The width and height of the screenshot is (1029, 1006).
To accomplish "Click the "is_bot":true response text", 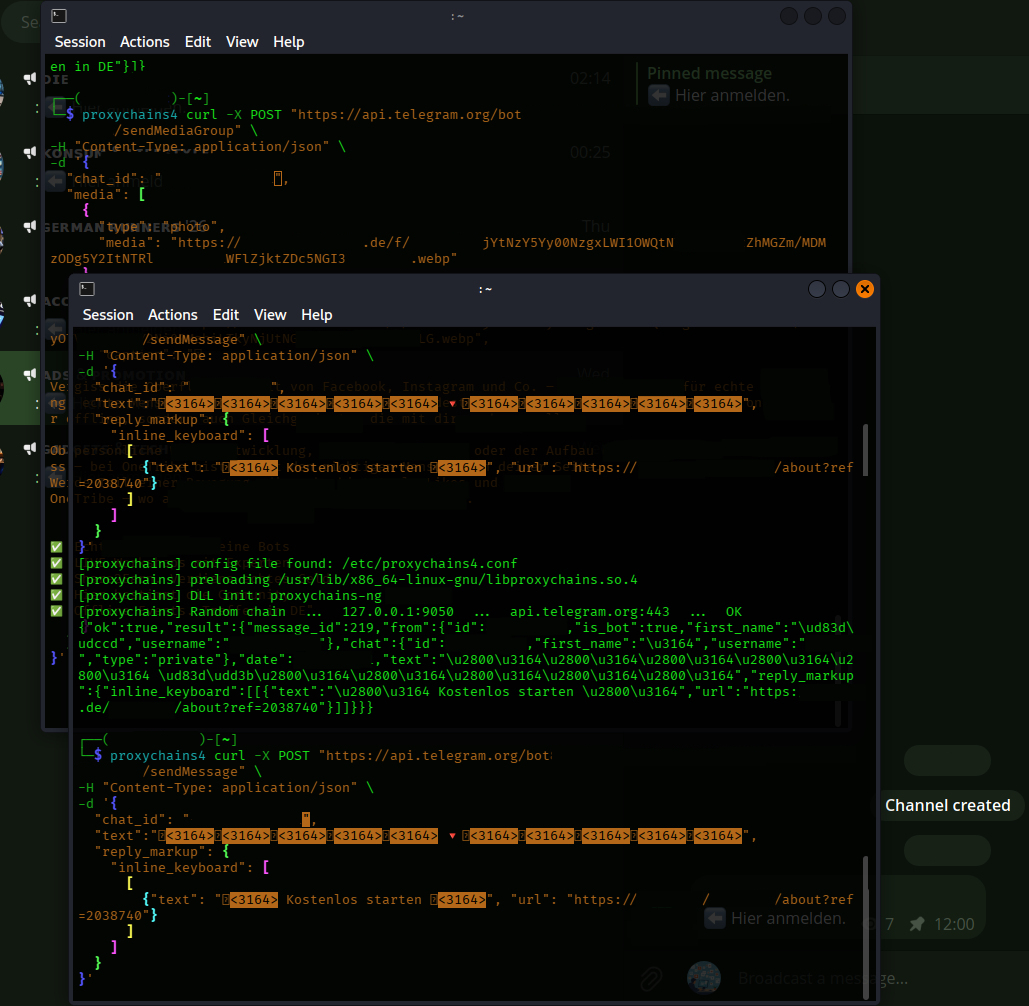I will pyautogui.click(x=626, y=628).
